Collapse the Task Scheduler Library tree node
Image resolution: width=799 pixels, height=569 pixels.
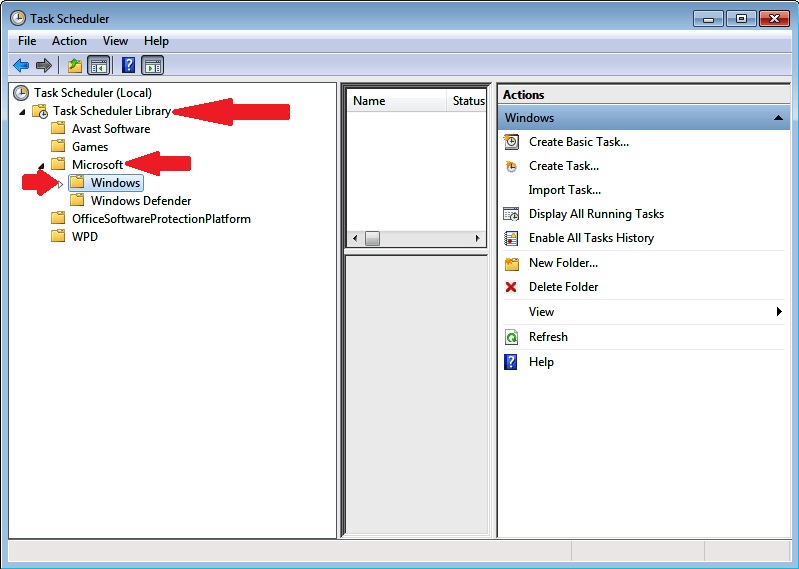coord(22,112)
